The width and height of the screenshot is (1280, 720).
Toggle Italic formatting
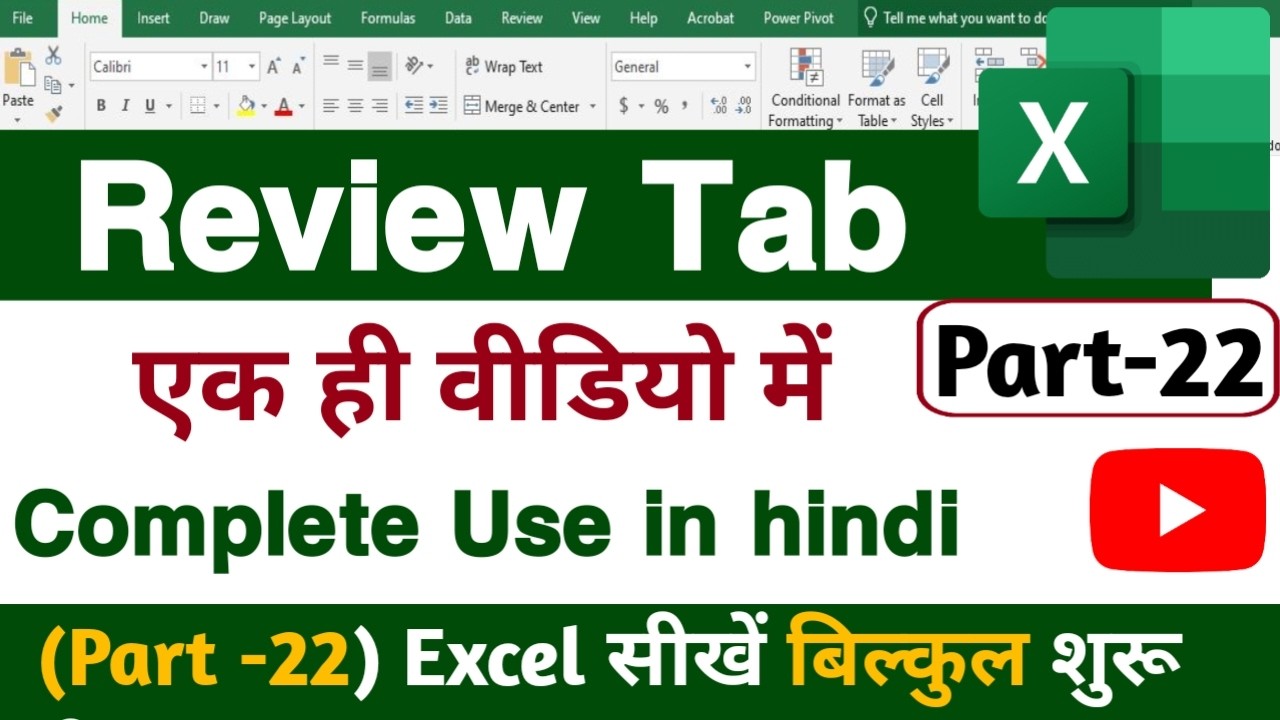(x=125, y=105)
